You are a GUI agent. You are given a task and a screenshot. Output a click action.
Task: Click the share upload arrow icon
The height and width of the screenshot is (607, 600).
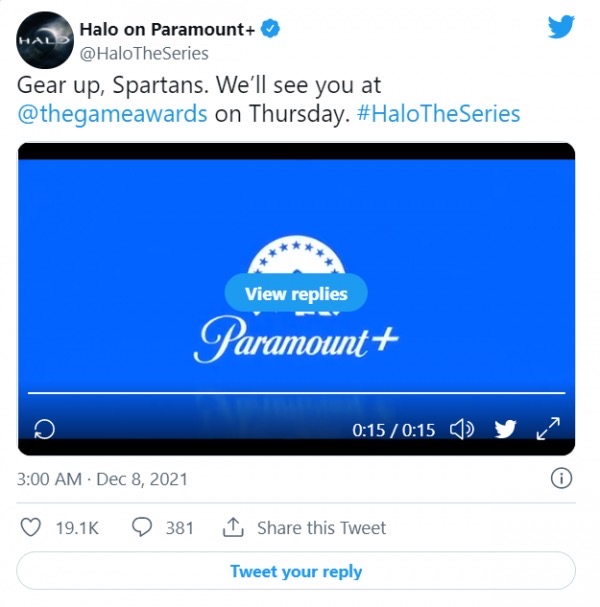pos(233,527)
